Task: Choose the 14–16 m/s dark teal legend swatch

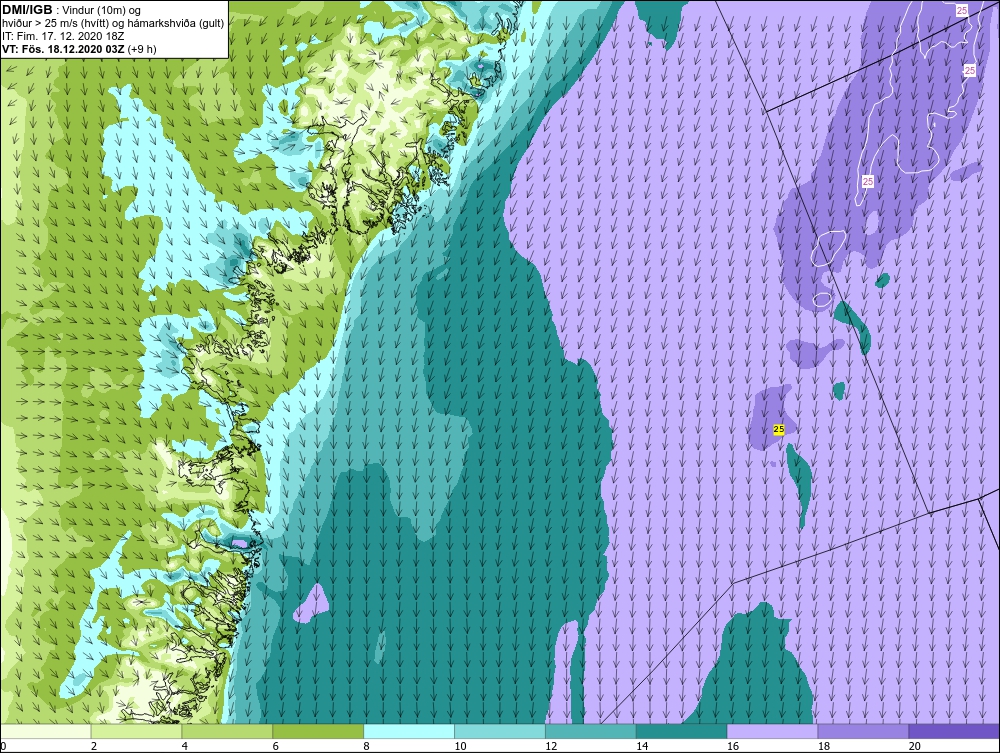Action: (682, 731)
